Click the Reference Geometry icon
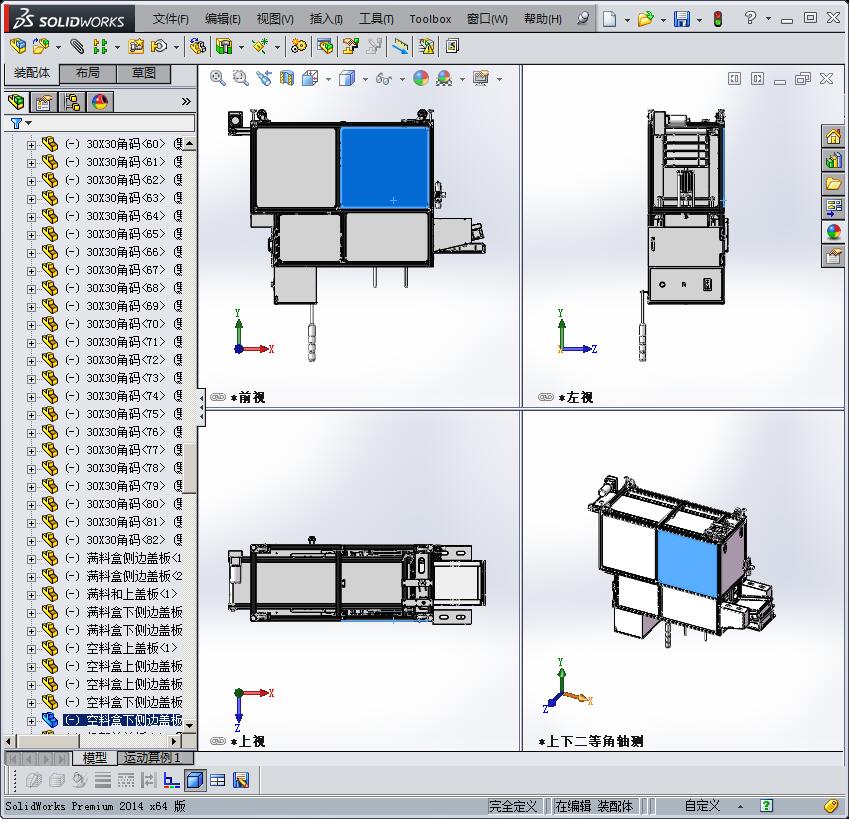Image resolution: width=849 pixels, height=819 pixels. [x=260, y=47]
